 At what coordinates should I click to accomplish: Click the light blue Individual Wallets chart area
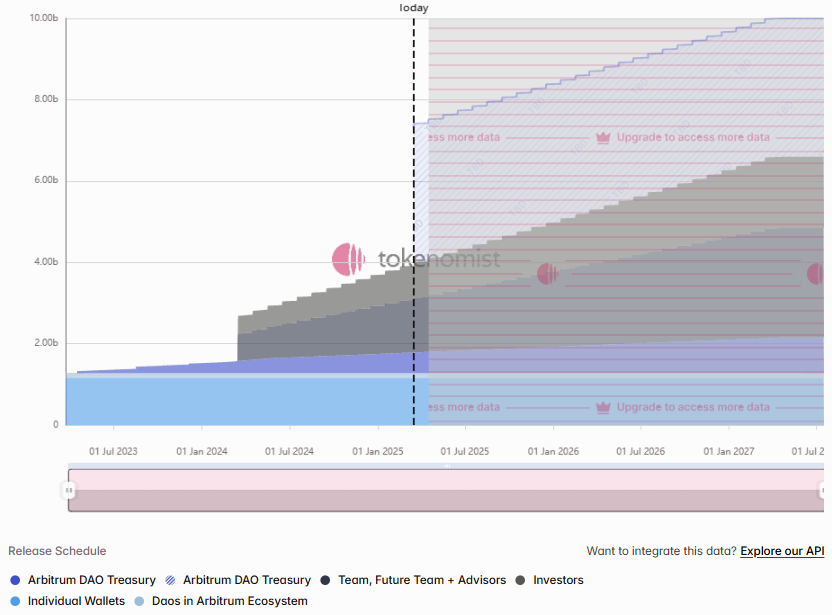(x=240, y=400)
